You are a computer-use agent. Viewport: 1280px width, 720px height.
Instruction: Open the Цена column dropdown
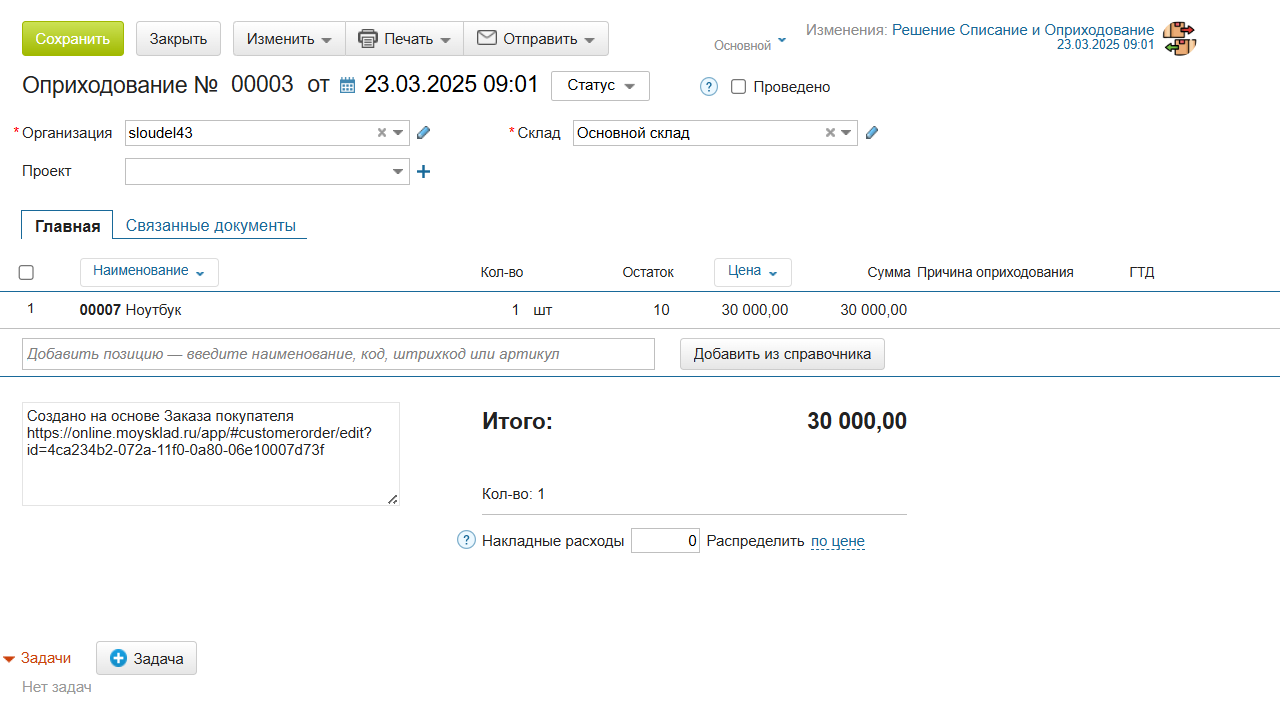click(x=753, y=272)
